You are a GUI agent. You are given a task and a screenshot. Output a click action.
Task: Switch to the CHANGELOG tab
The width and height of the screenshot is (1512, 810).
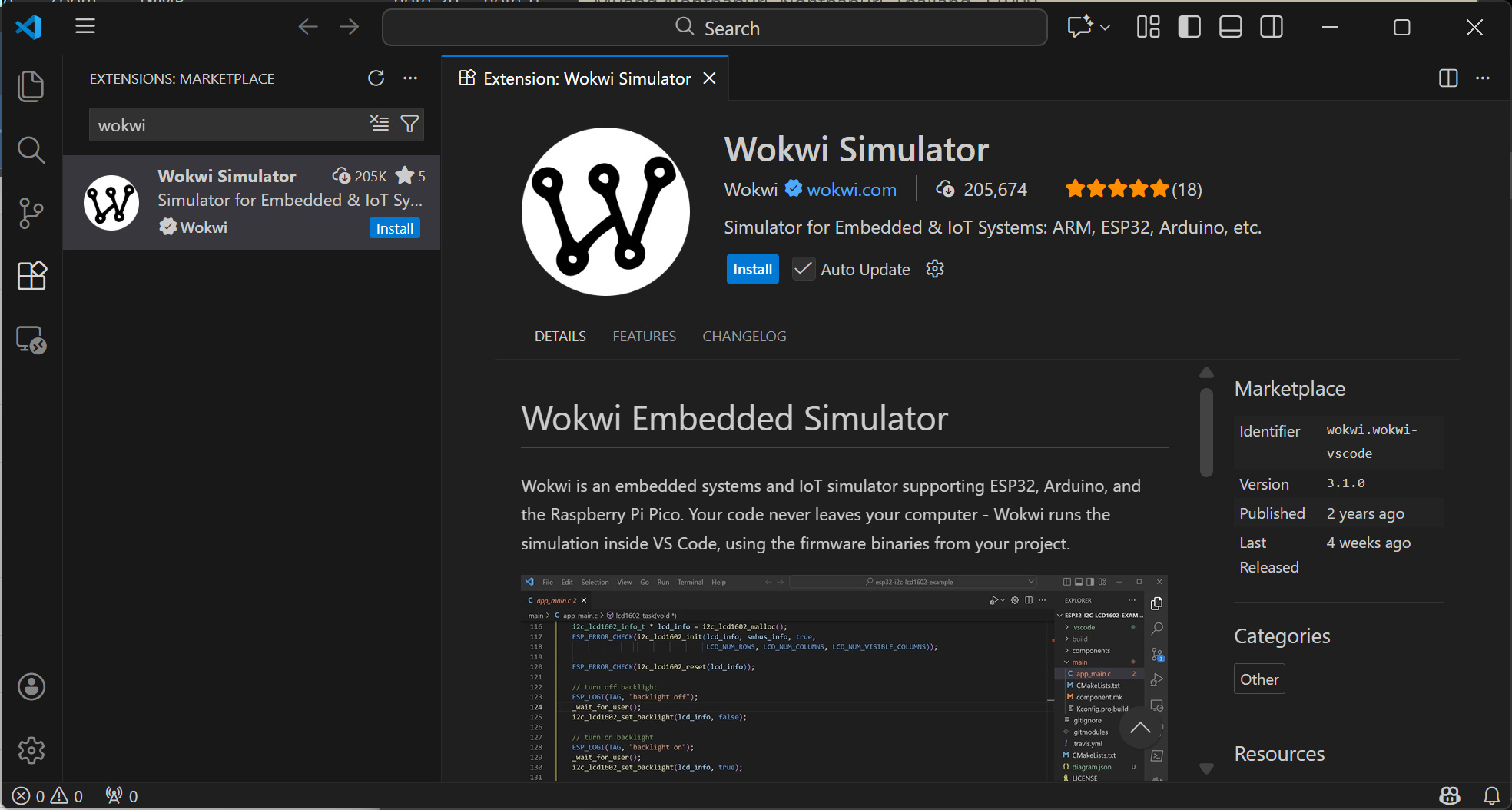point(744,337)
